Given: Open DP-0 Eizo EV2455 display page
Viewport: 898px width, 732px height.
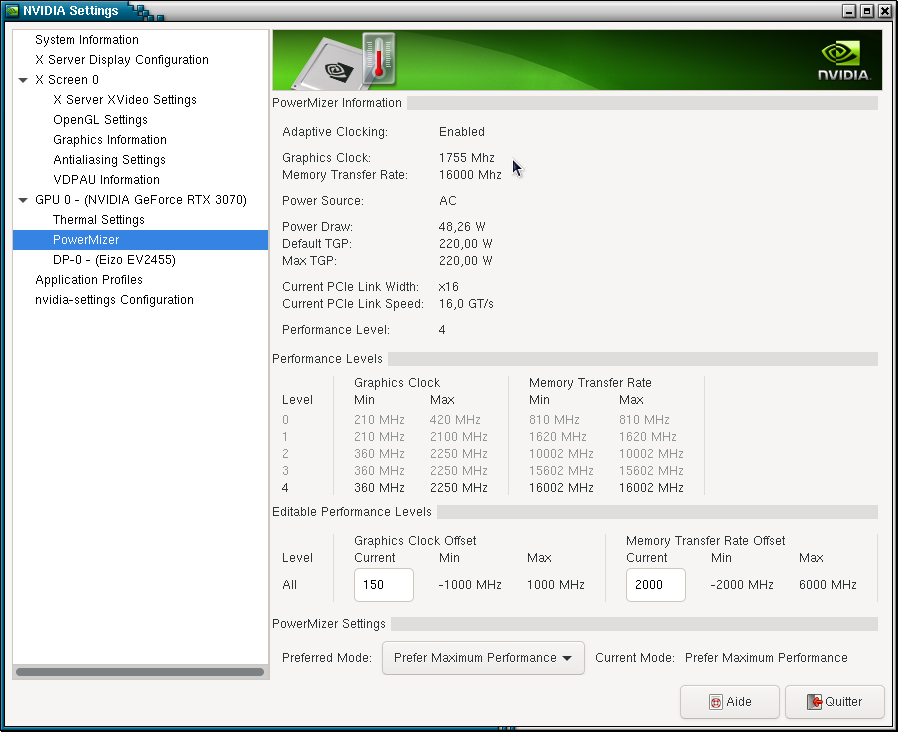Looking at the screenshot, I should (x=114, y=260).
